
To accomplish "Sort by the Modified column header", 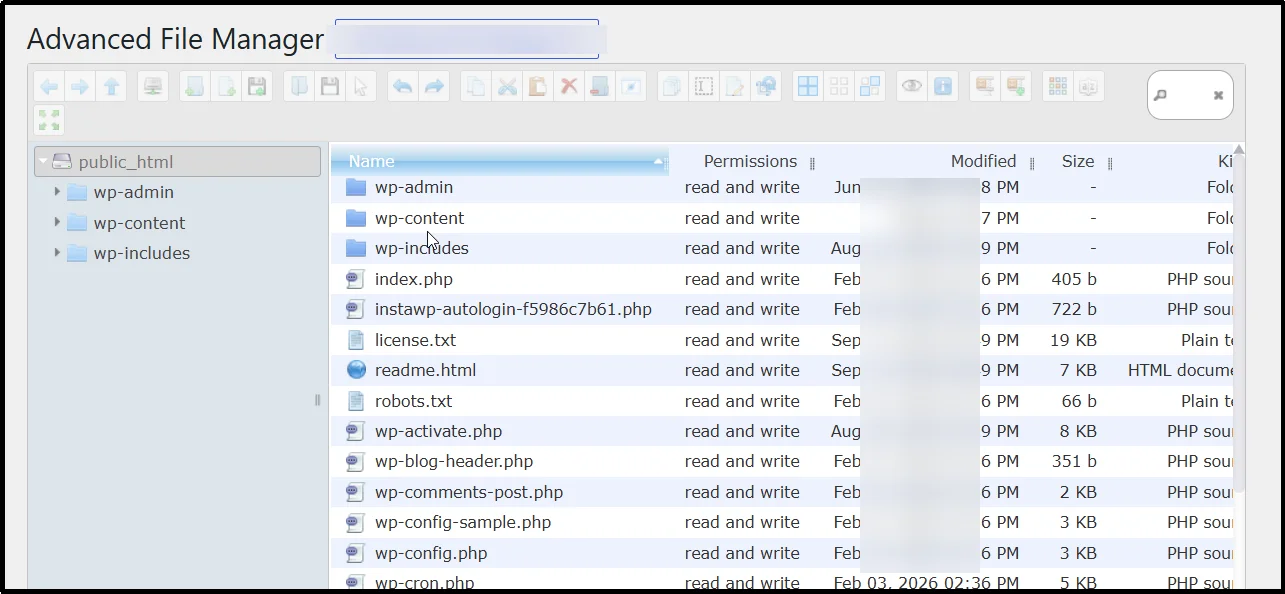I will click(983, 161).
